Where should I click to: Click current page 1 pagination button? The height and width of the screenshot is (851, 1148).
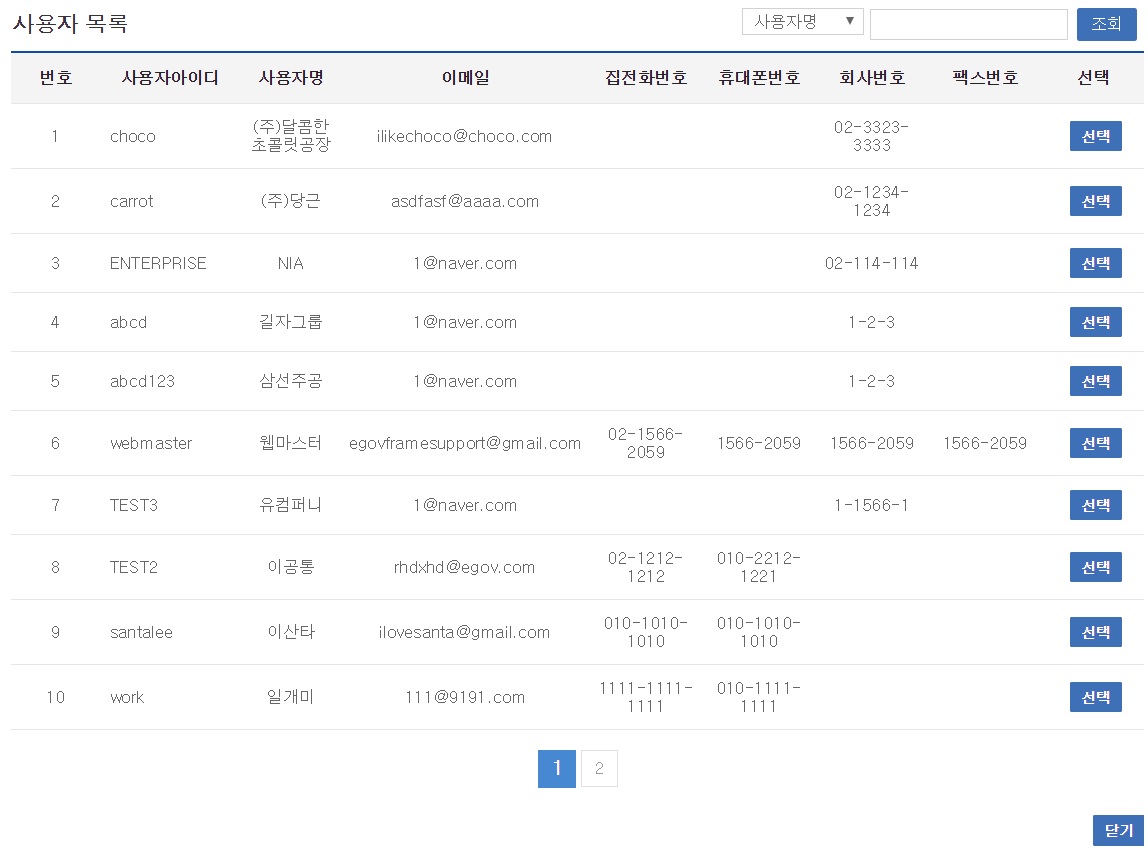tap(557, 769)
